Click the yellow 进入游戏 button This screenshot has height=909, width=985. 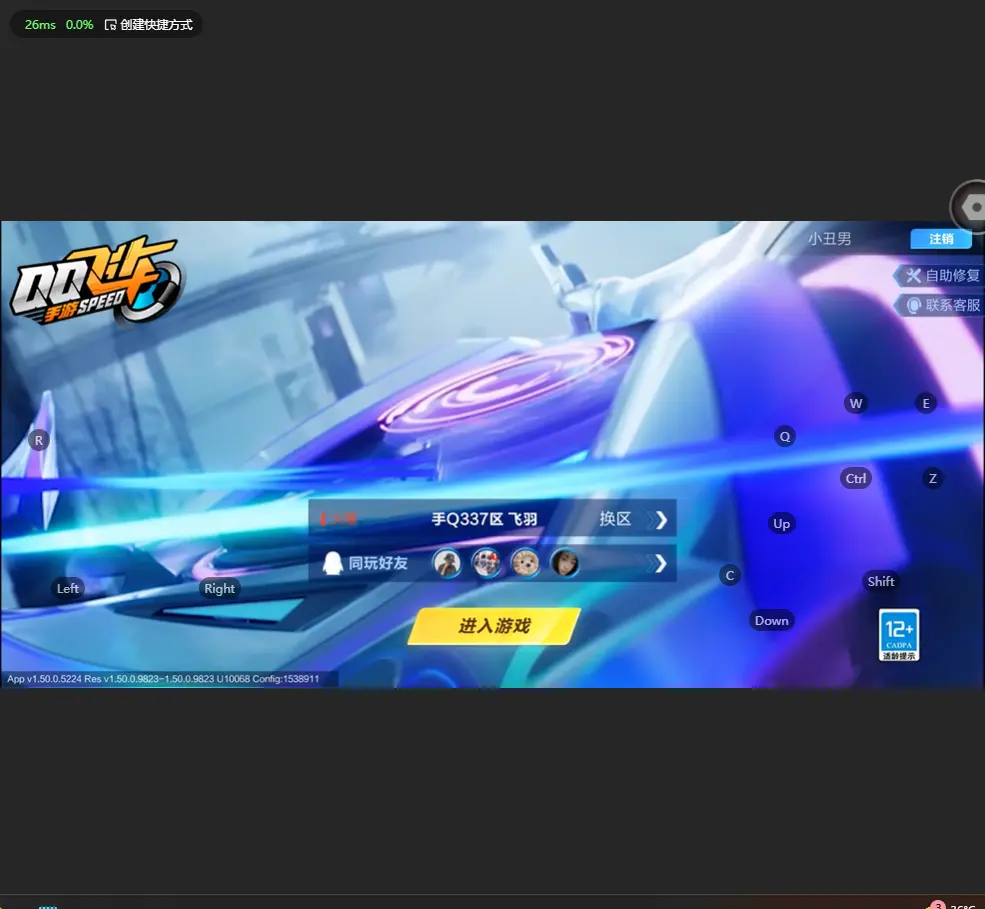[x=494, y=626]
